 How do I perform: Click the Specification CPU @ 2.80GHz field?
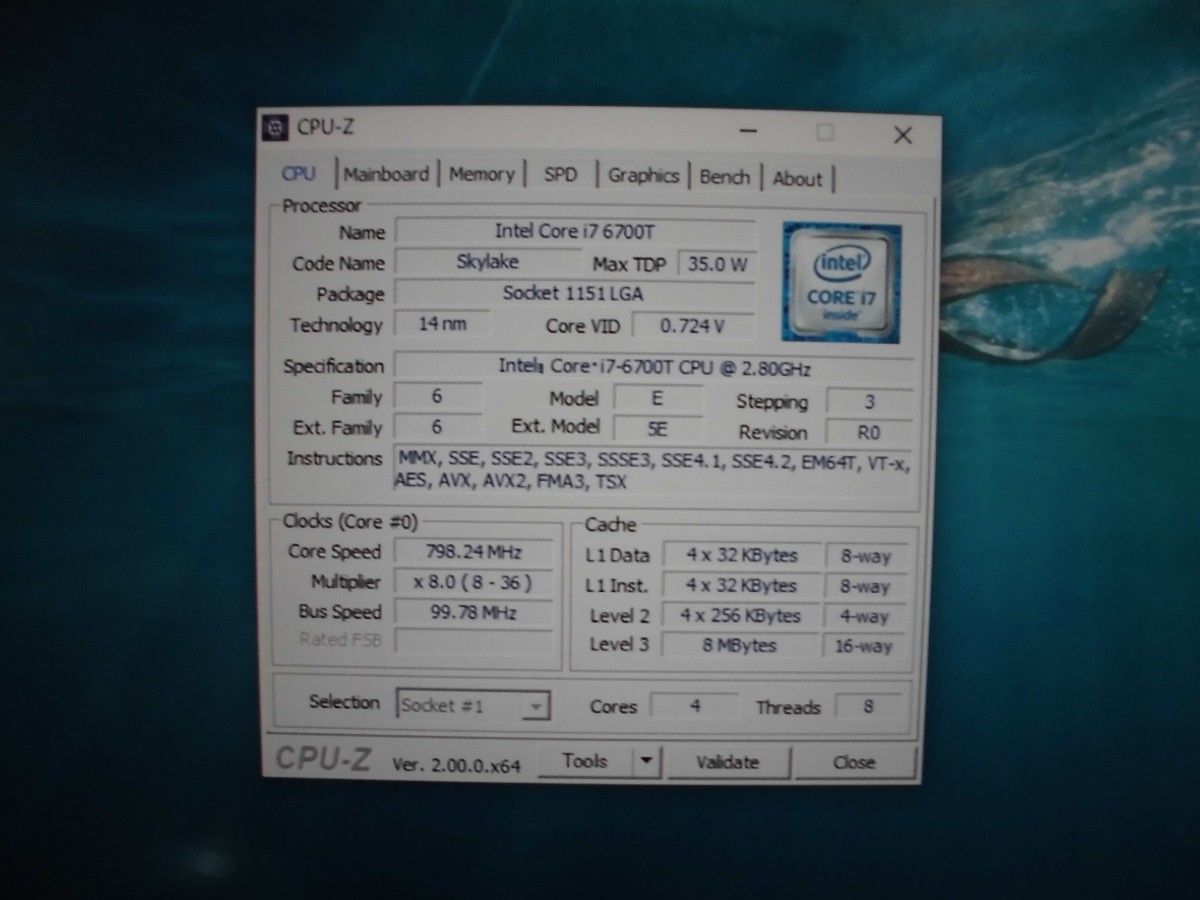coord(654,367)
